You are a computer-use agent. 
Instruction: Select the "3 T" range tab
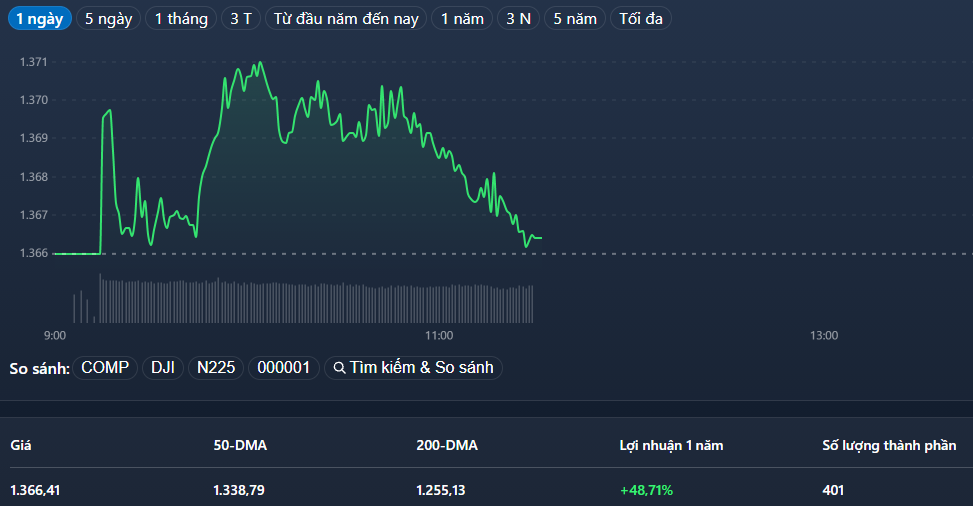click(x=241, y=19)
